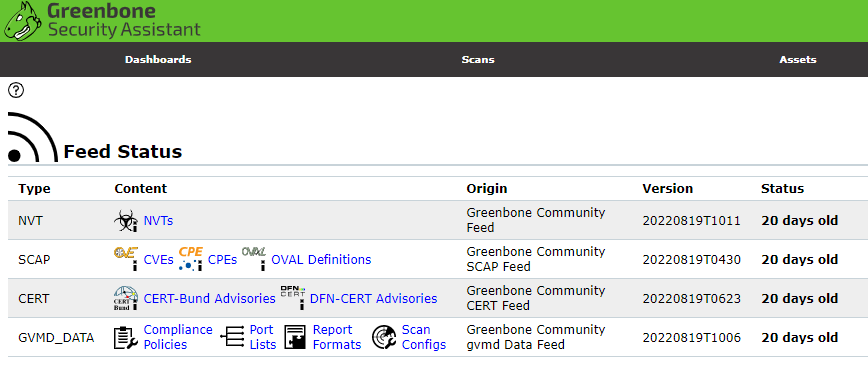
Task: Click the CVE icon in SCAP row
Action: [x=126, y=259]
